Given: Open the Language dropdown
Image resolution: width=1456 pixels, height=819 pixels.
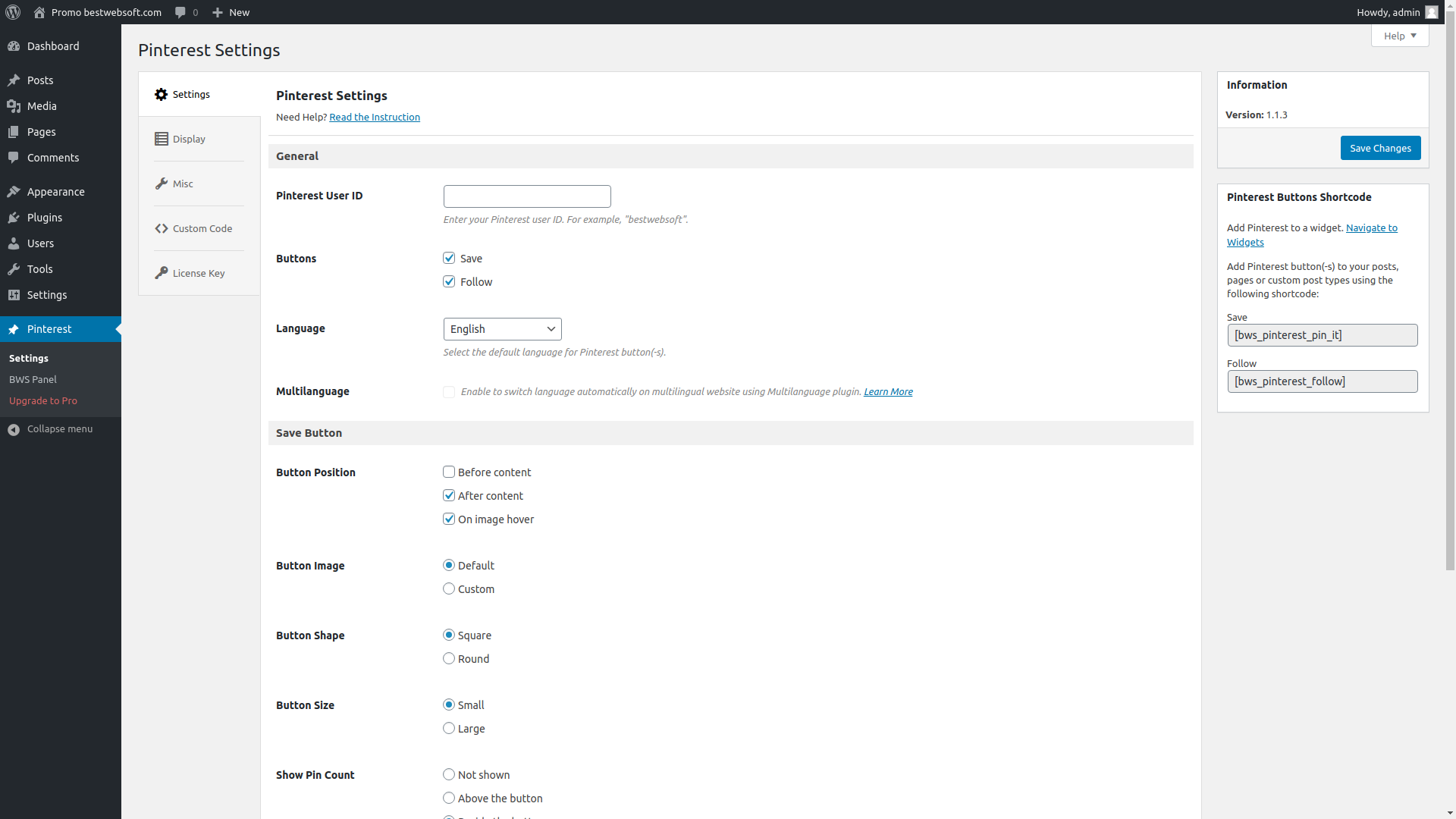Looking at the screenshot, I should pos(502,329).
